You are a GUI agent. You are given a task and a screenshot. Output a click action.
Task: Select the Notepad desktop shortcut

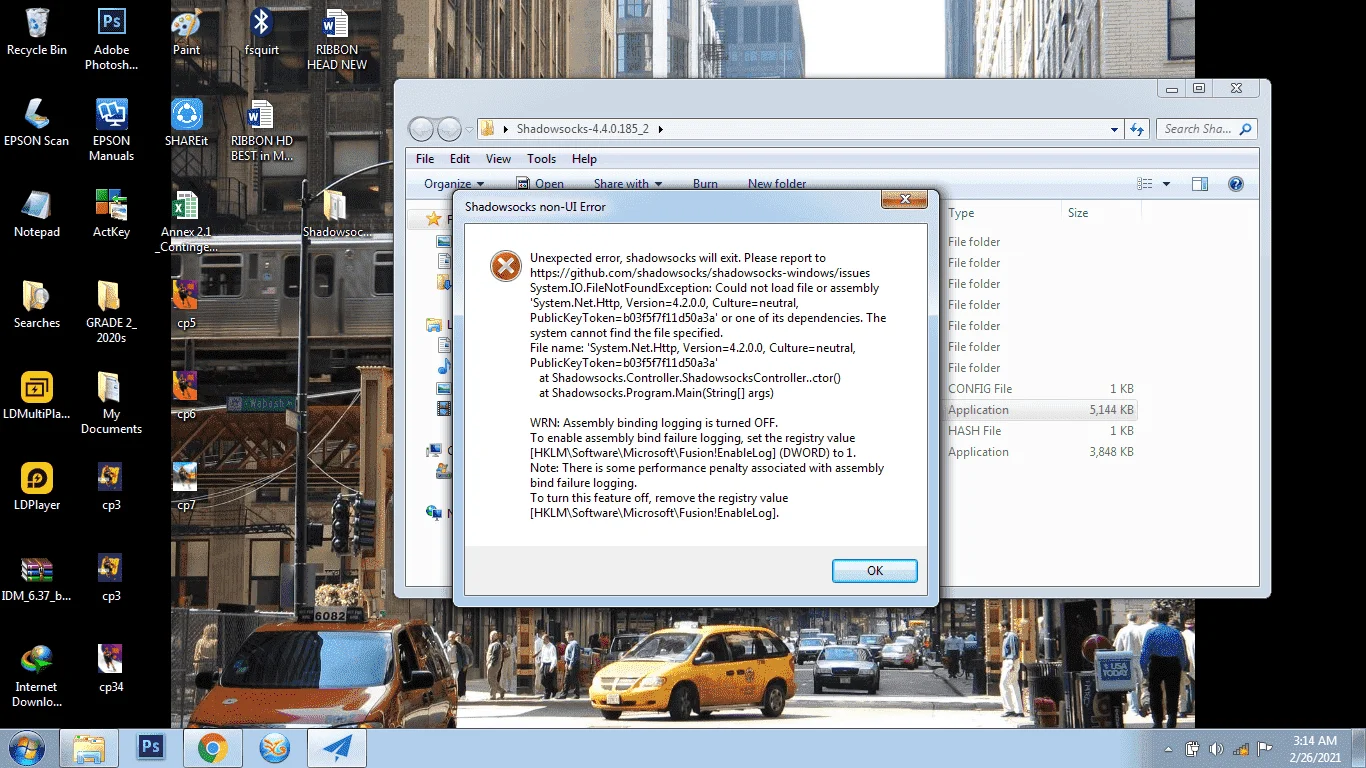tap(37, 214)
